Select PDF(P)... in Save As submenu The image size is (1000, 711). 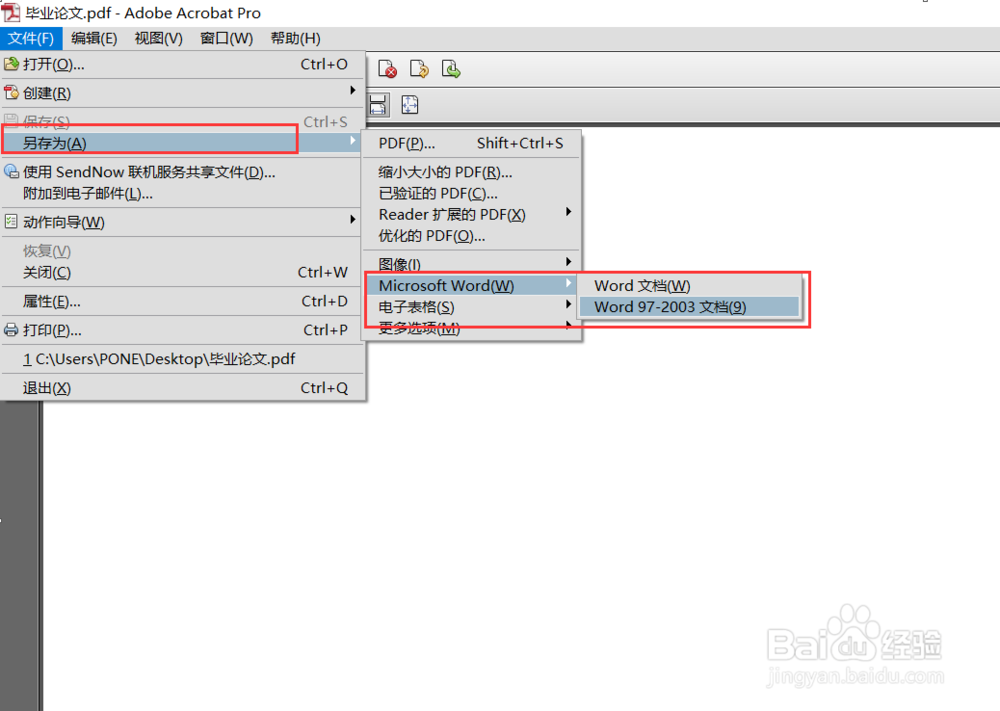coord(471,143)
